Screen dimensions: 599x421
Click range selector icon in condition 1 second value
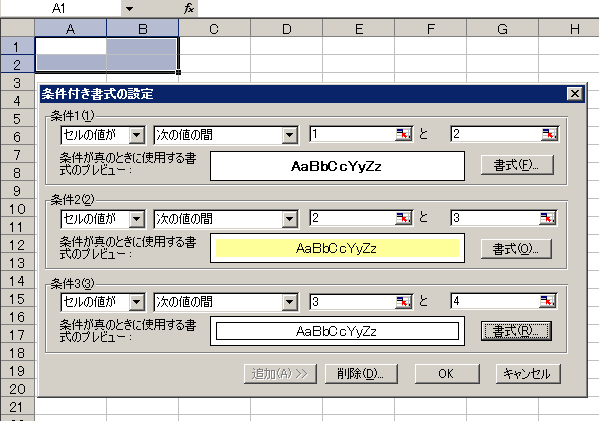pos(549,134)
